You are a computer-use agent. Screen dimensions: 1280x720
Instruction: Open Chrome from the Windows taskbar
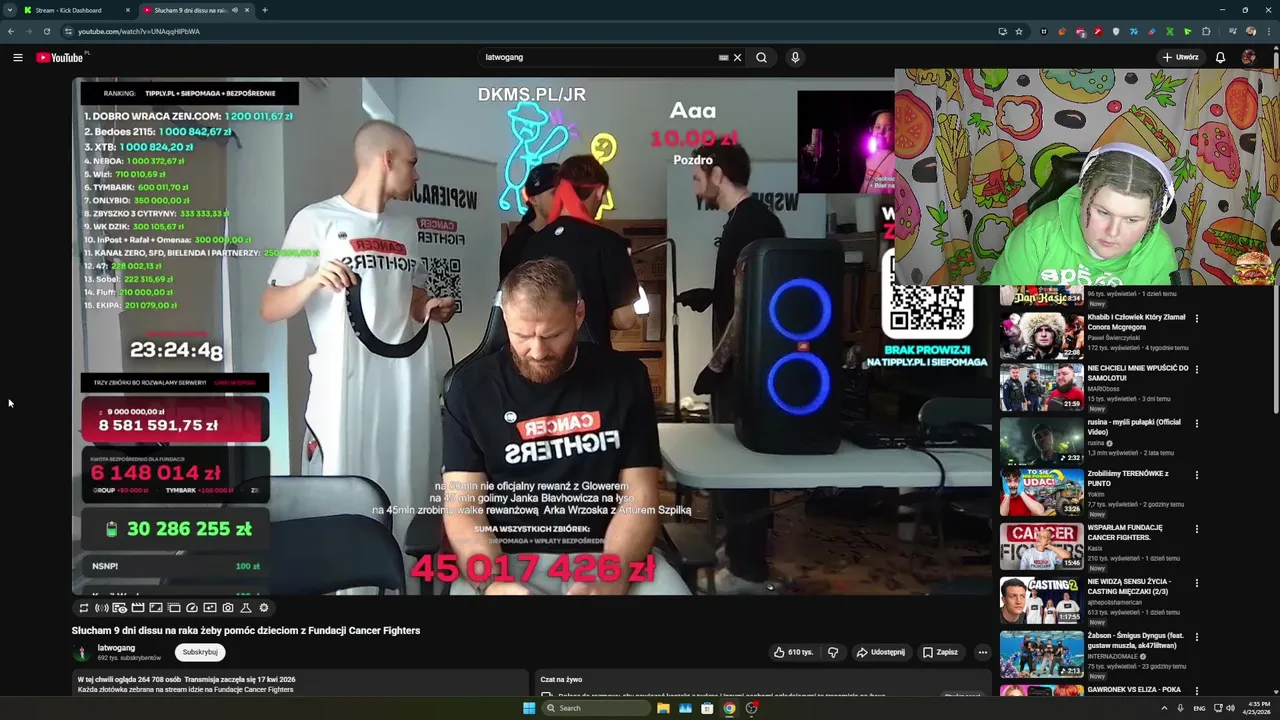pyautogui.click(x=729, y=708)
